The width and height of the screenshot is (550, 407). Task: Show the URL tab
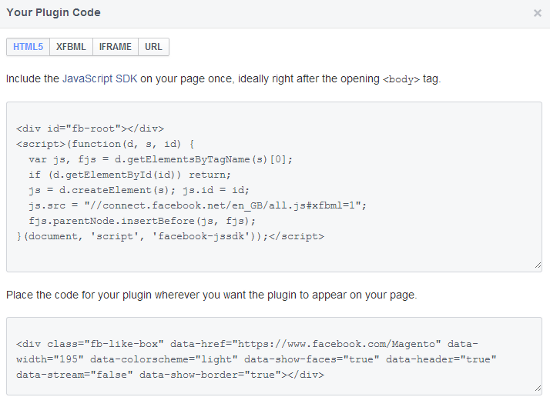click(x=154, y=47)
